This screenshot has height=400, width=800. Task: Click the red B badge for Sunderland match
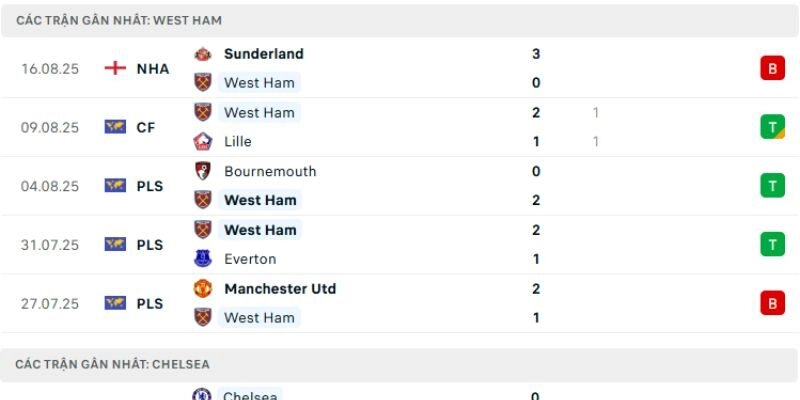pyautogui.click(x=771, y=68)
